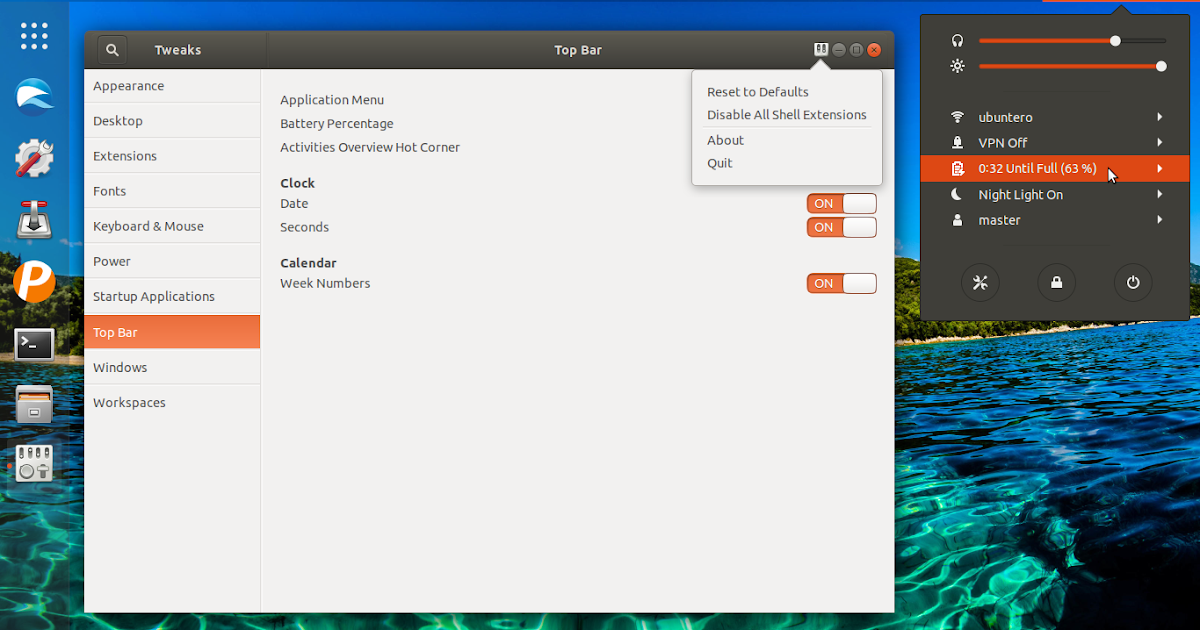
Task: Click the 0:32 Until Full (63 %) text
Action: (x=1037, y=168)
